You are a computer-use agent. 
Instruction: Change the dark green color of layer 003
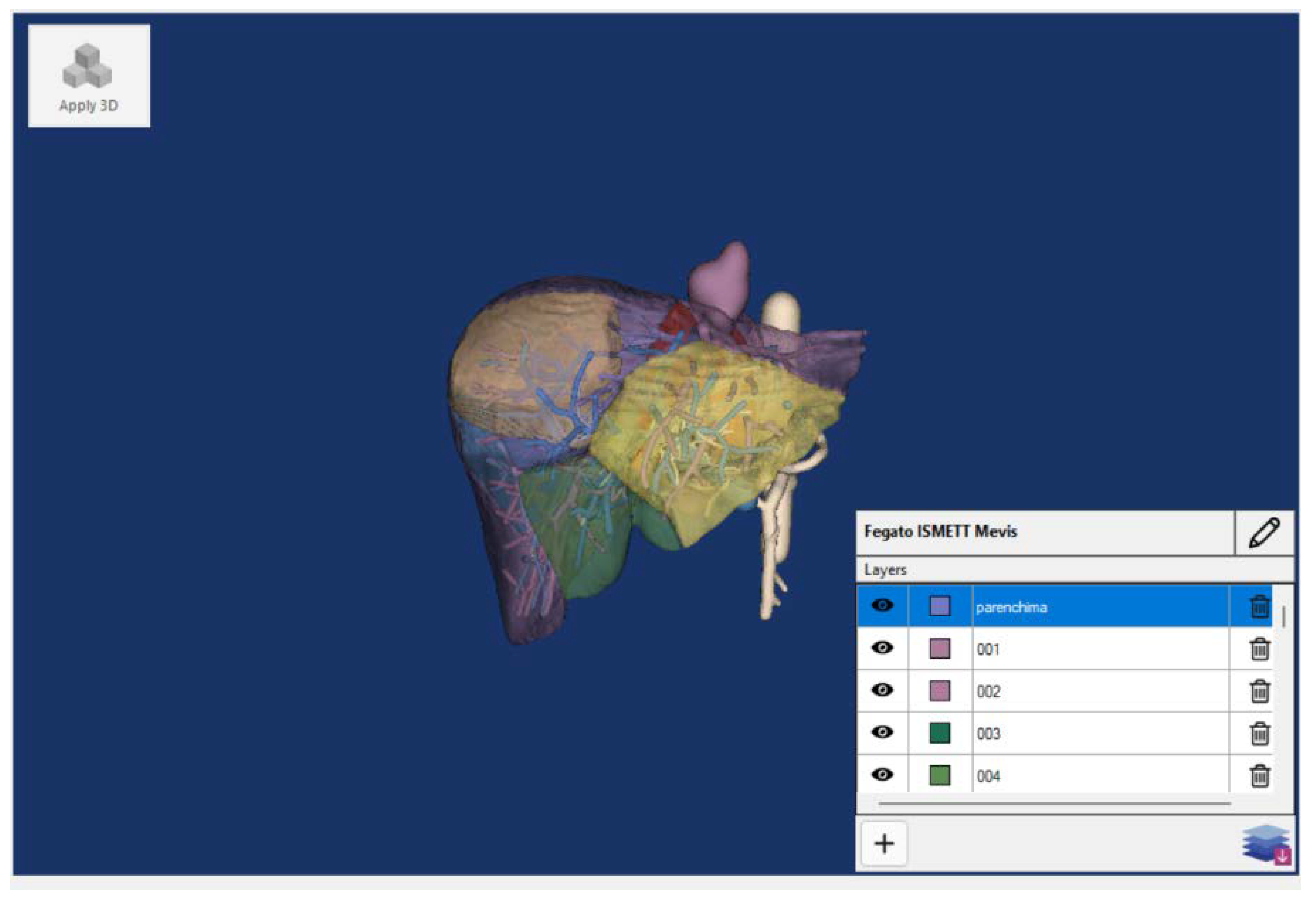[940, 734]
